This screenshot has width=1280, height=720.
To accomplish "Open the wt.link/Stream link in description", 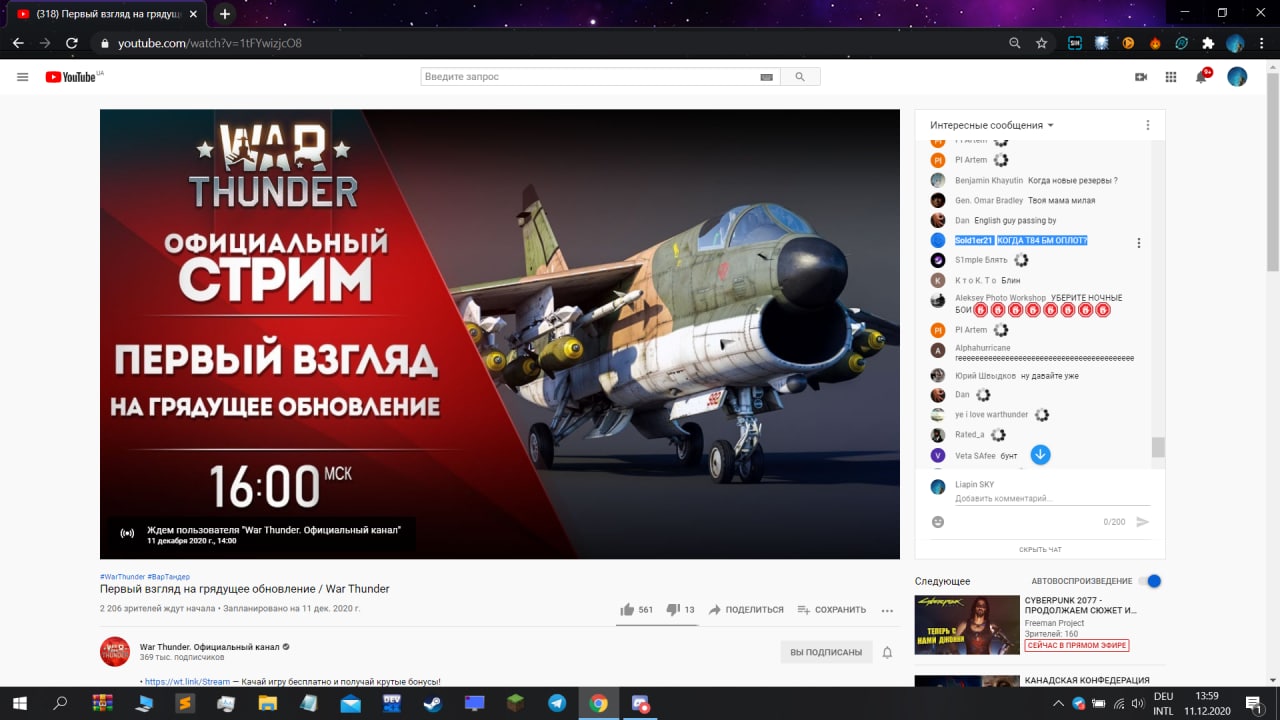I will click(x=187, y=682).
